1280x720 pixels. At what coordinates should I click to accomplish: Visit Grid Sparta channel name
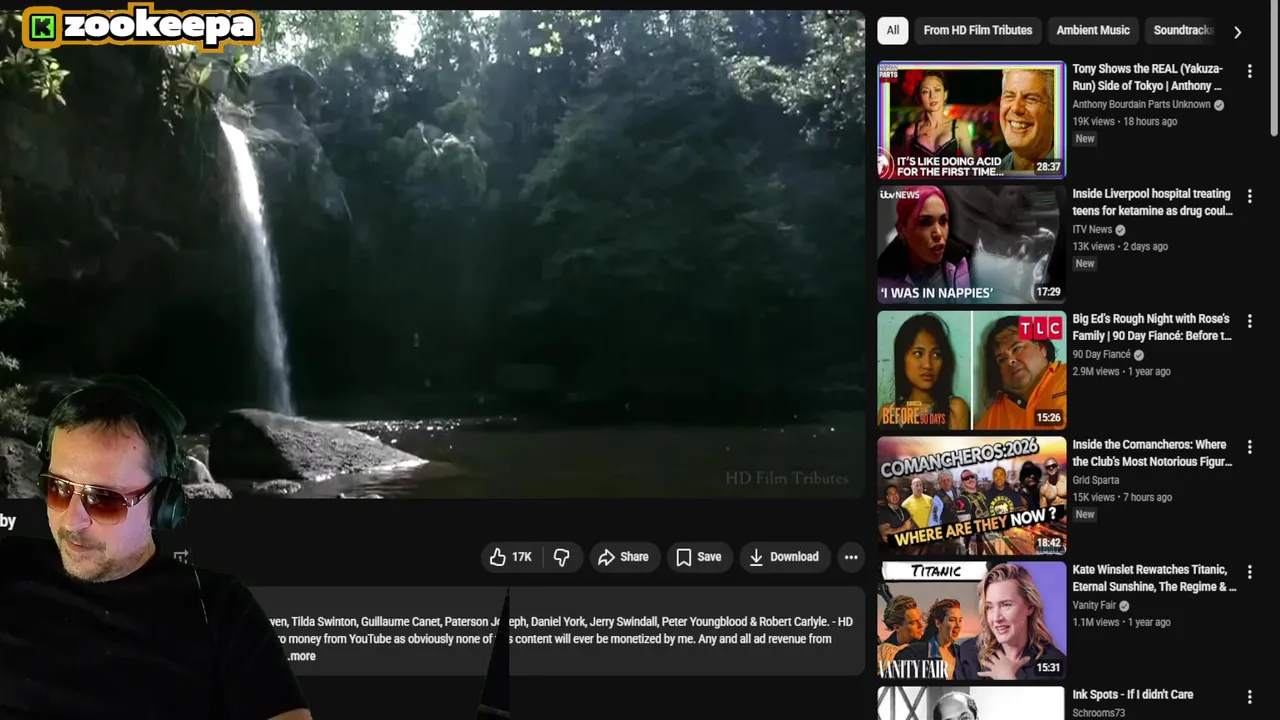(x=1096, y=480)
